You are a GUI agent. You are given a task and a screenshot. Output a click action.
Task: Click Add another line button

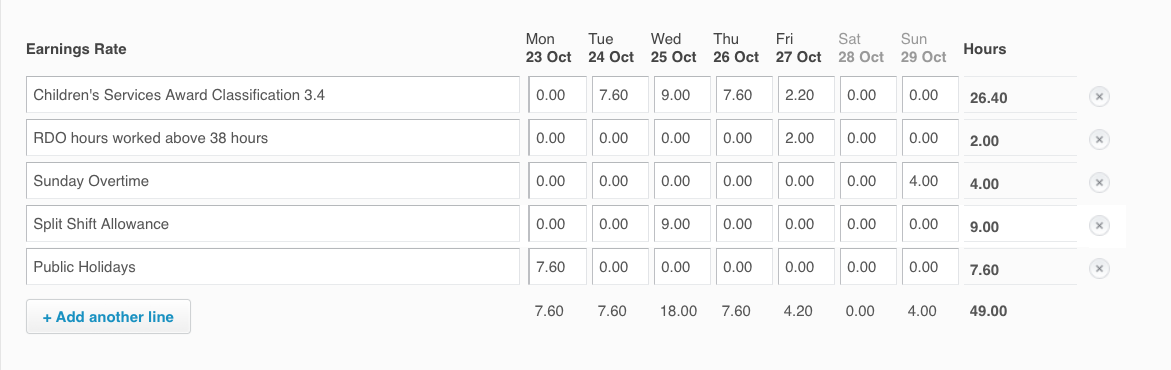pyautogui.click(x=108, y=317)
